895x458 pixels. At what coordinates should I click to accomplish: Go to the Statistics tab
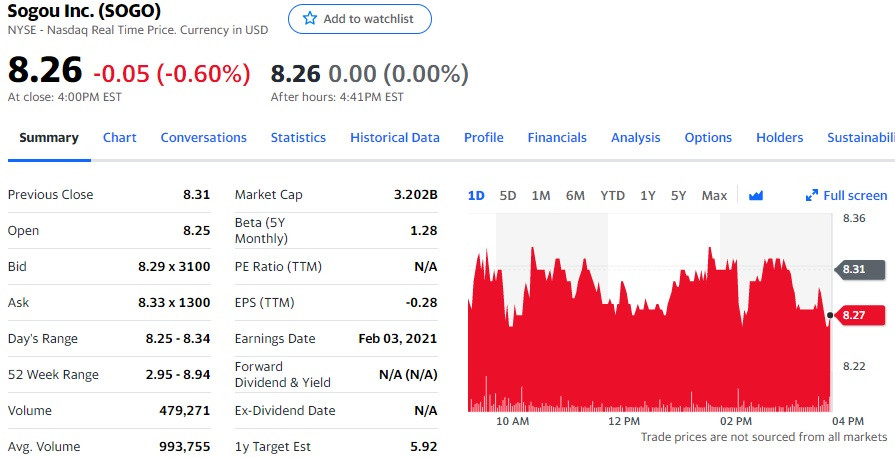pos(299,138)
